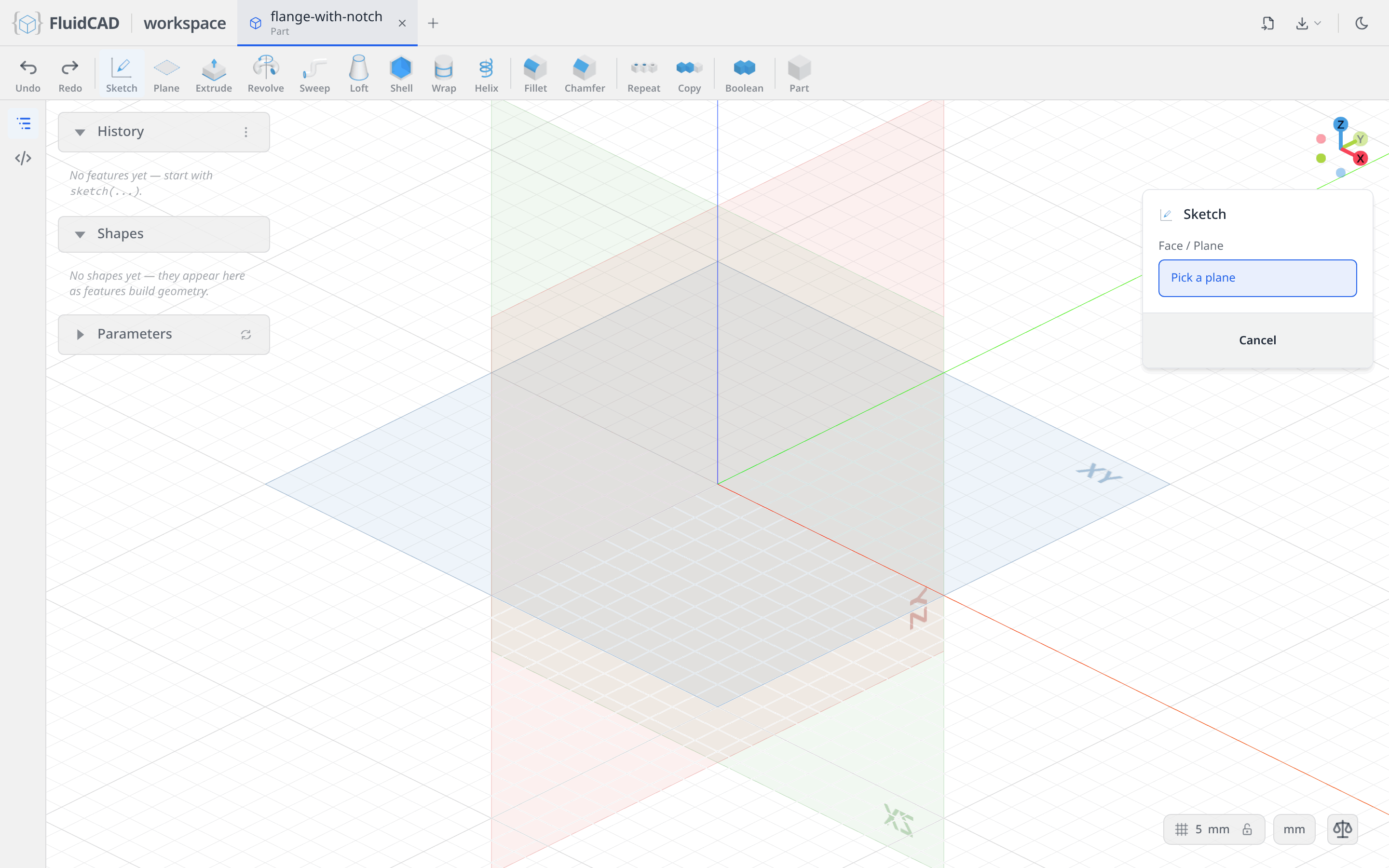Screen dimensions: 1389x868
Task: Toggle the grid snap lock
Action: (x=1247, y=829)
